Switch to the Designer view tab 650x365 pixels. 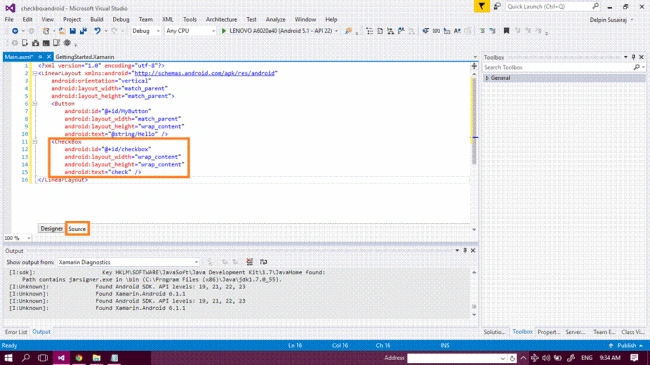point(51,229)
